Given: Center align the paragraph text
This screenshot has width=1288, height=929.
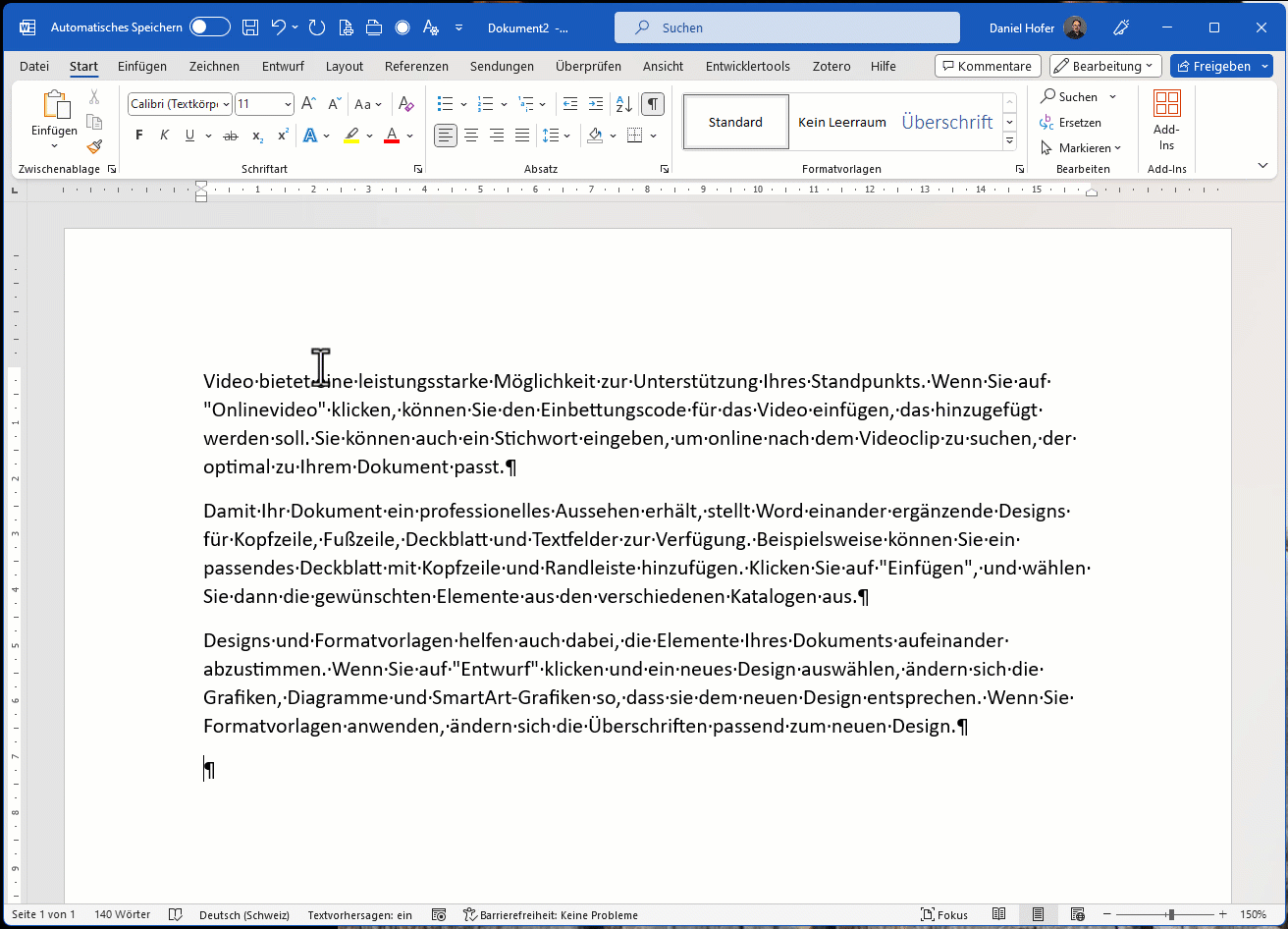Looking at the screenshot, I should coord(472,136).
